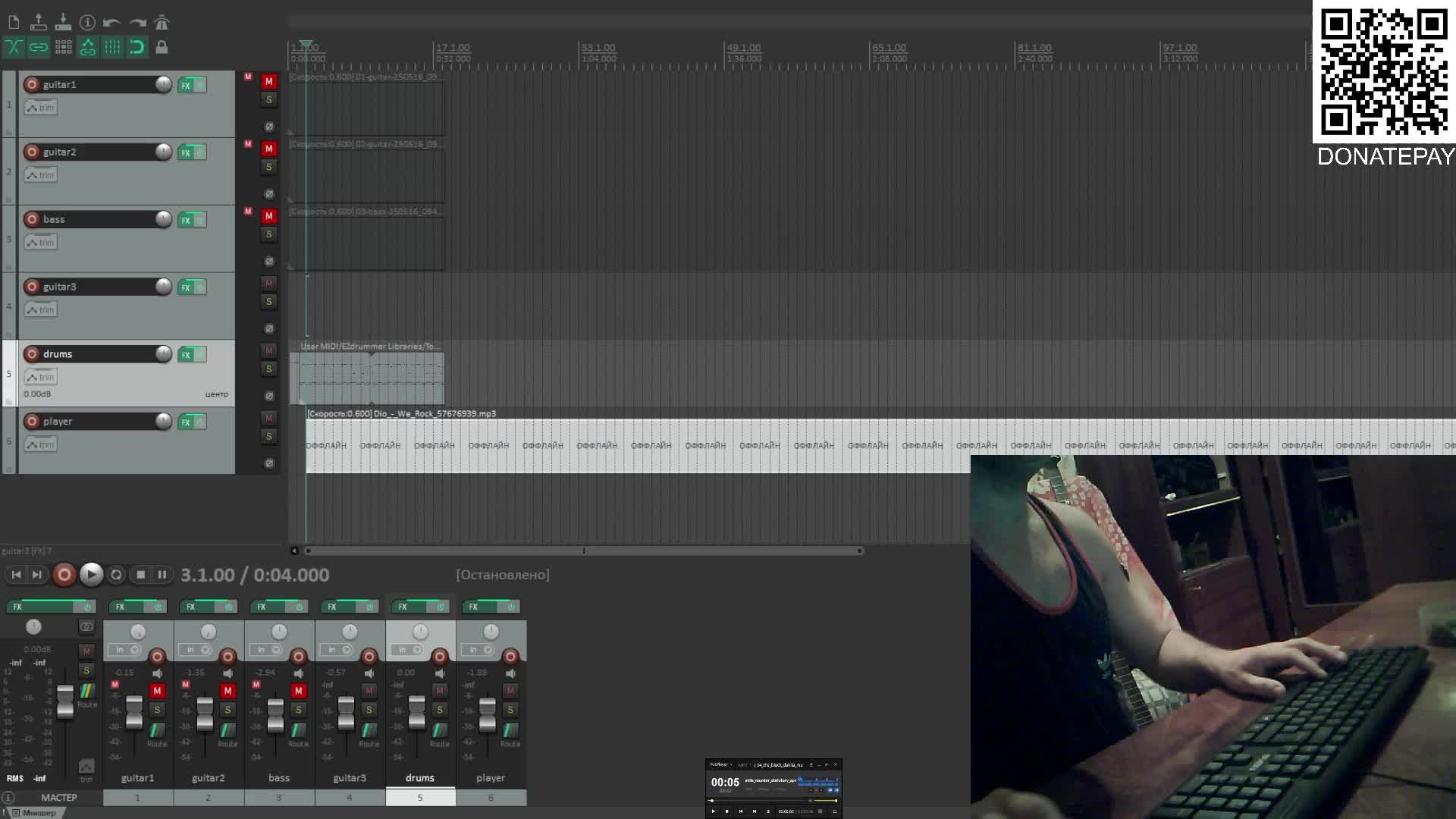This screenshot has width=1456, height=819.
Task: Open trim envelope for guitar2 track
Action: [41, 175]
